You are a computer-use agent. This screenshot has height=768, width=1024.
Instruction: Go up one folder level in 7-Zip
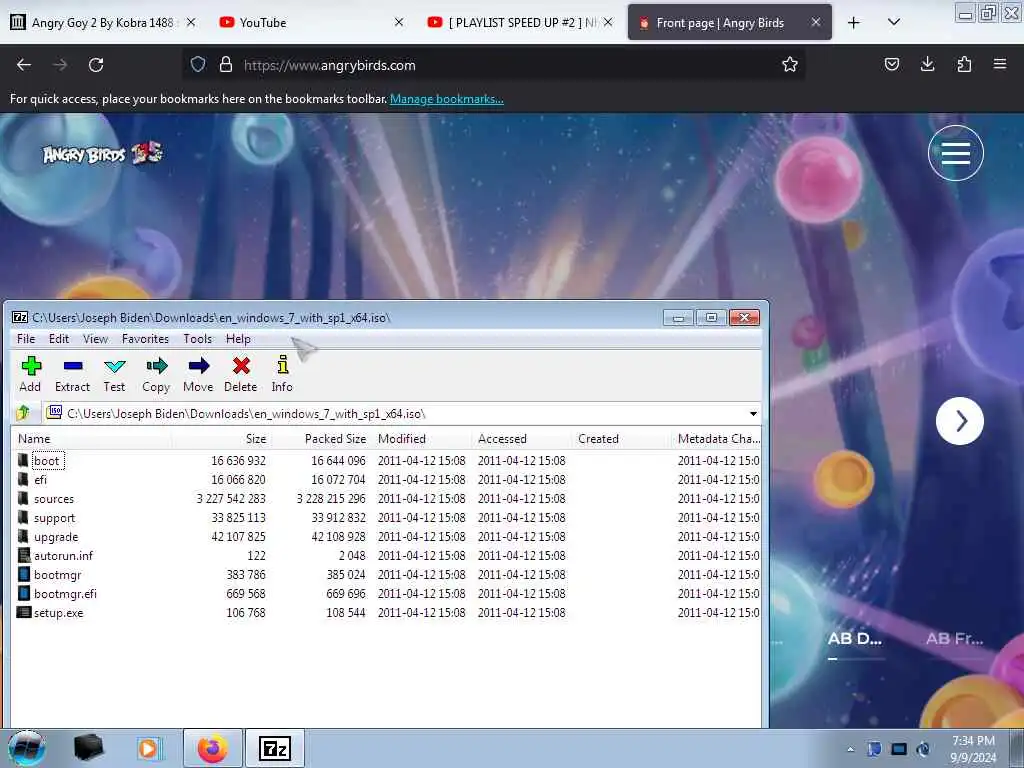[x=24, y=413]
